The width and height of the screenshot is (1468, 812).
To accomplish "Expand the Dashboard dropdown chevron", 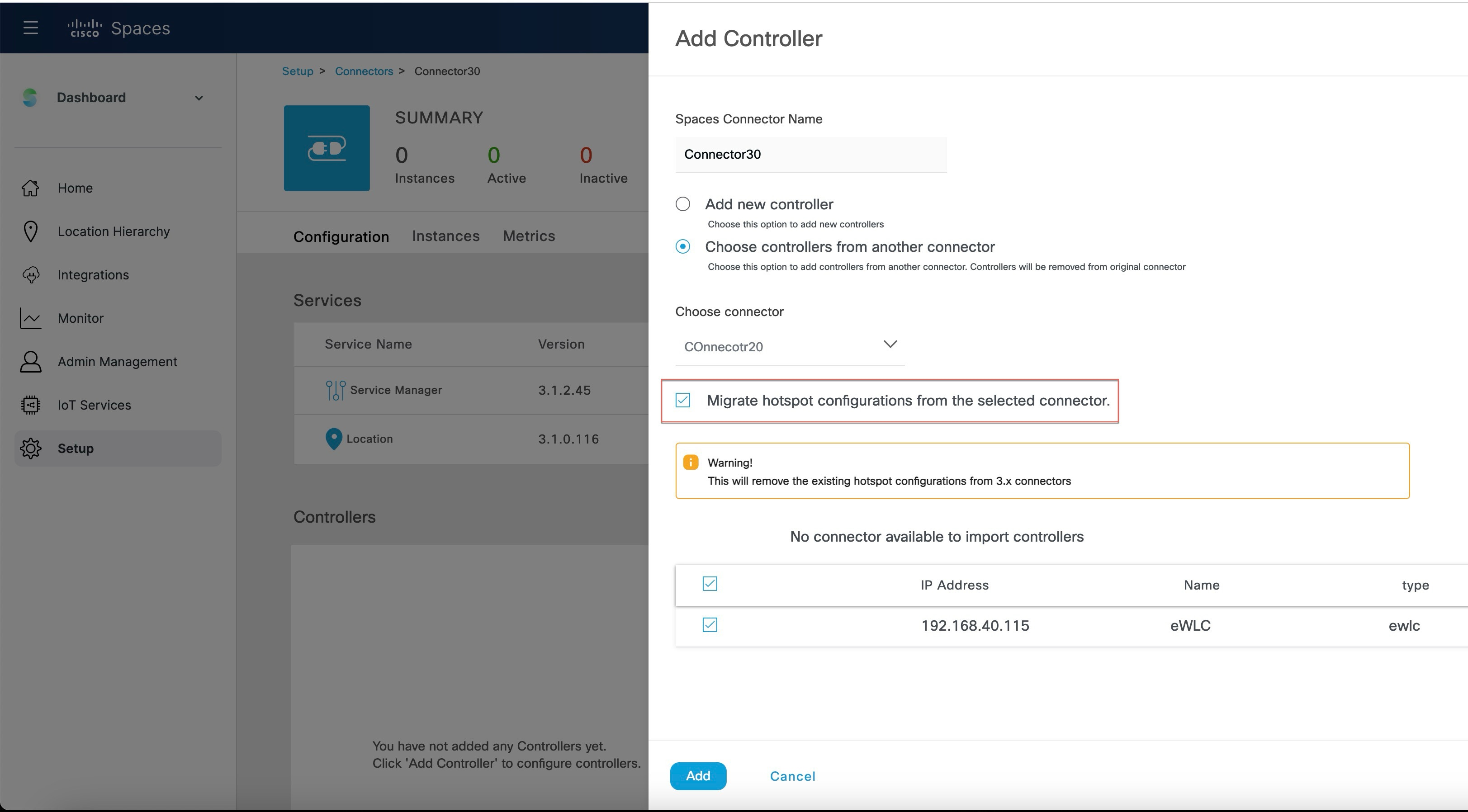I will (x=199, y=98).
